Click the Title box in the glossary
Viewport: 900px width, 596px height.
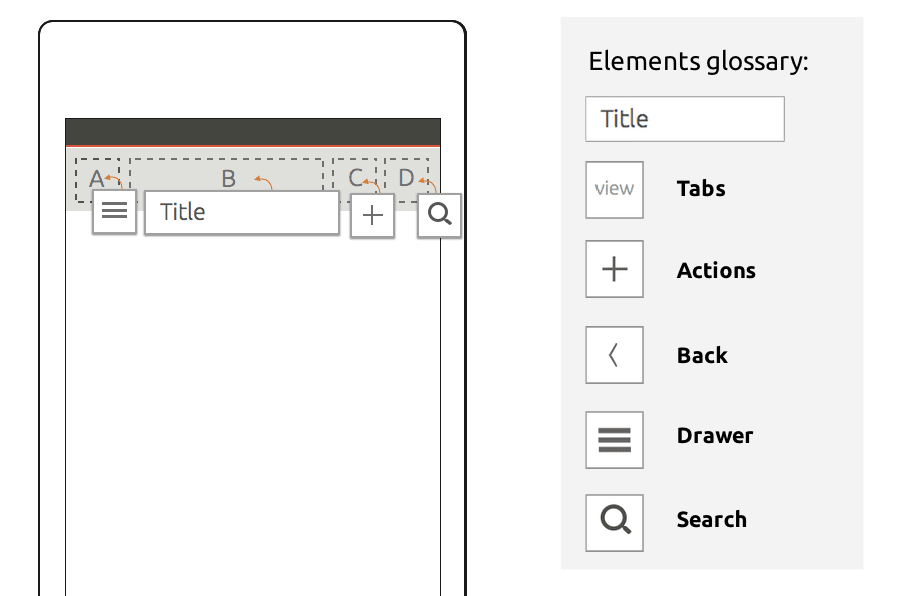(x=684, y=119)
